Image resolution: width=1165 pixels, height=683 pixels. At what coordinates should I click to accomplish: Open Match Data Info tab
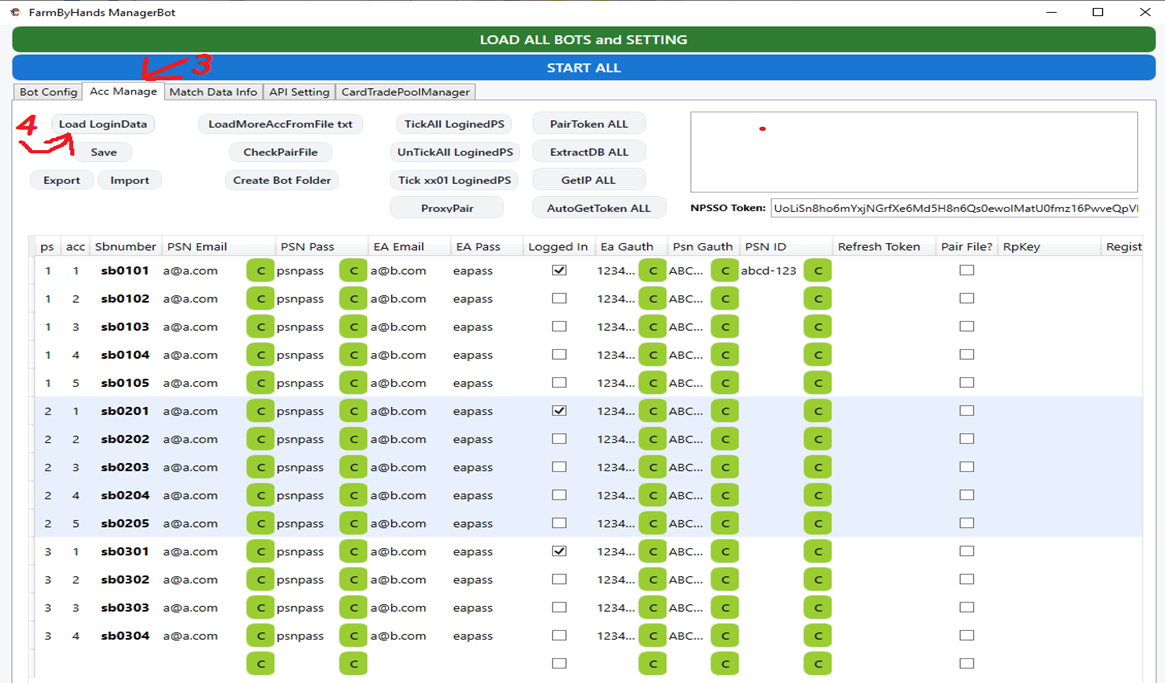pos(213,92)
